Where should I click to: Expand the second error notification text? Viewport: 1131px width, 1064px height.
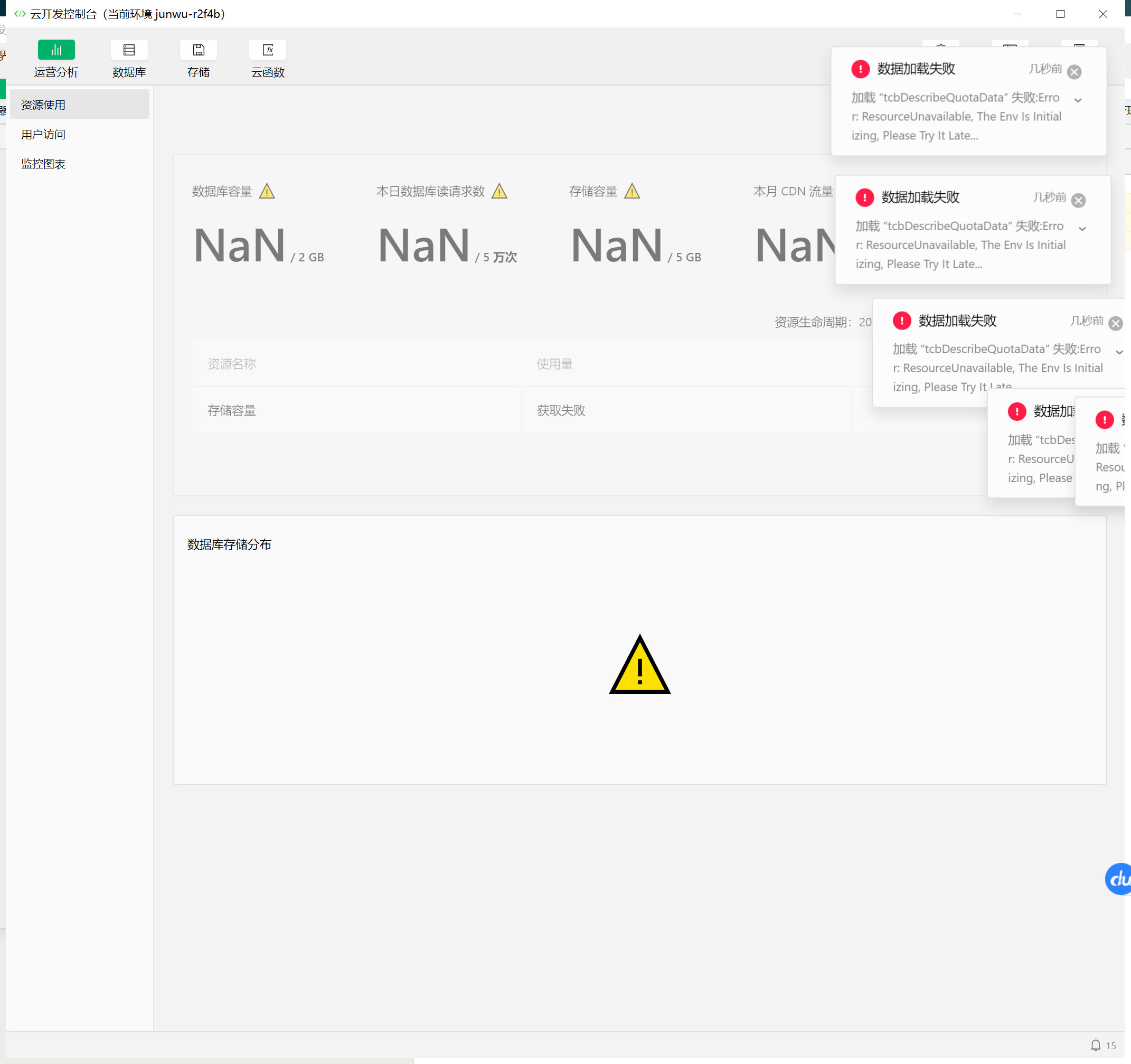[1082, 229]
